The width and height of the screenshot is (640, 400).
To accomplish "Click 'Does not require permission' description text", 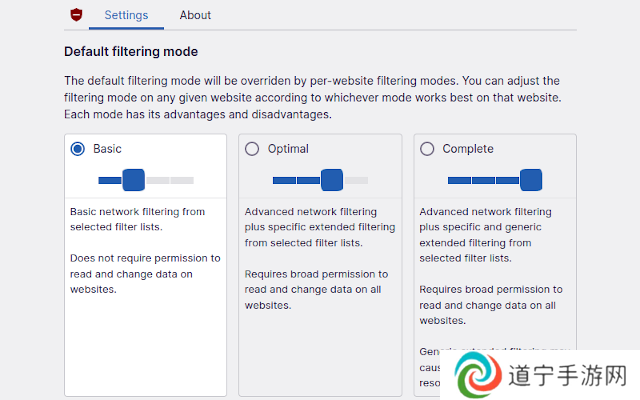I will pos(145,274).
